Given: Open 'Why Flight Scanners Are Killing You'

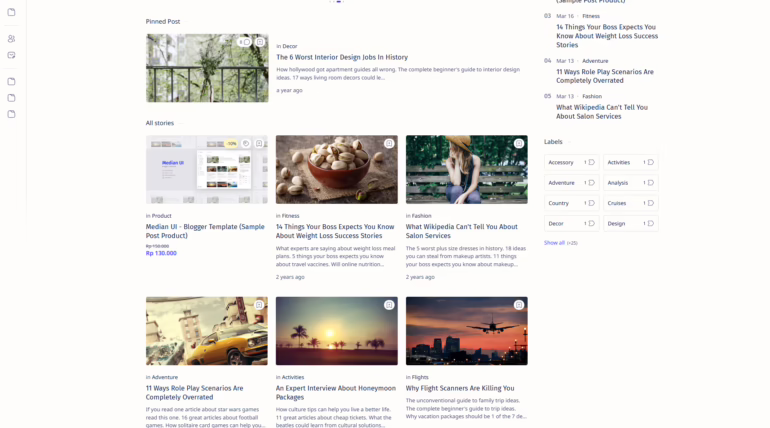Looking at the screenshot, I should (460, 388).
